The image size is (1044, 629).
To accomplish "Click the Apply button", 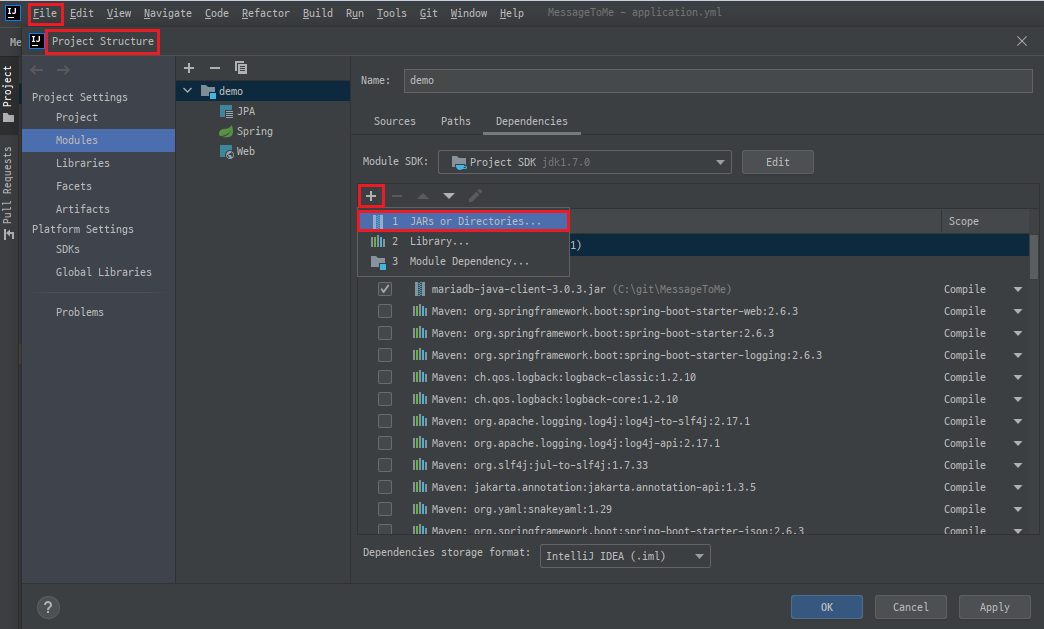I will [x=994, y=606].
